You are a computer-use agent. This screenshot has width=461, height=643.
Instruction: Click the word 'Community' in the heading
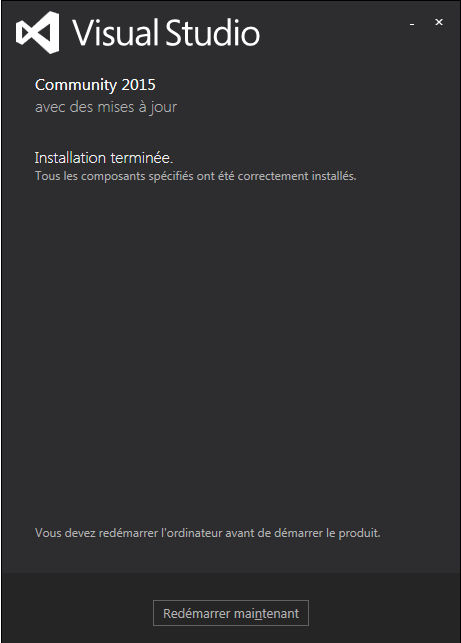click(76, 85)
